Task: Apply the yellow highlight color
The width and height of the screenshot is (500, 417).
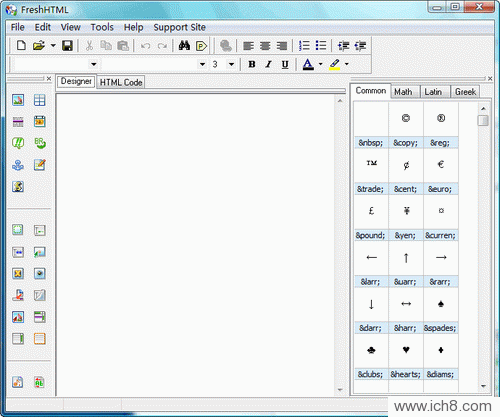Action: click(335, 64)
